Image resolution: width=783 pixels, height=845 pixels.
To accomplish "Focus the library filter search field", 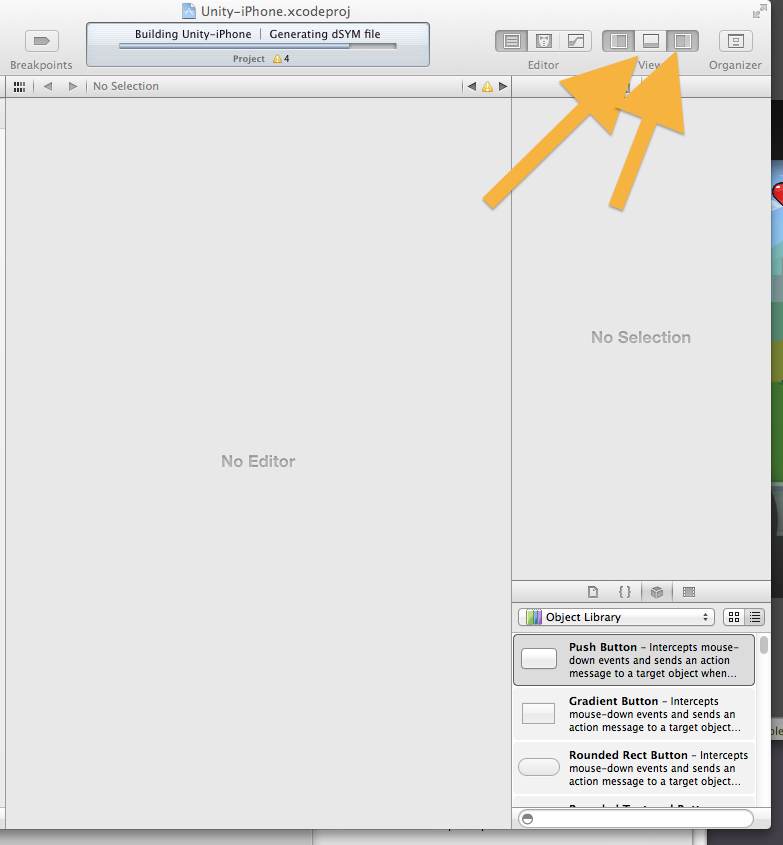I will click(636, 819).
